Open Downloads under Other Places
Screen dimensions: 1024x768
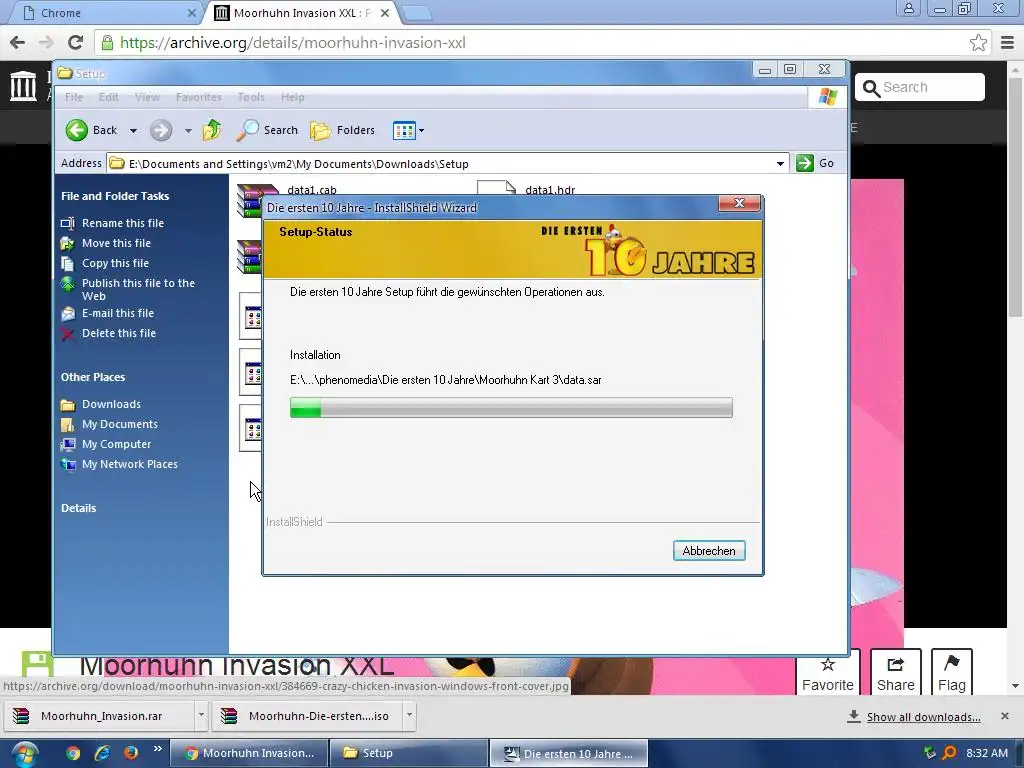(111, 404)
